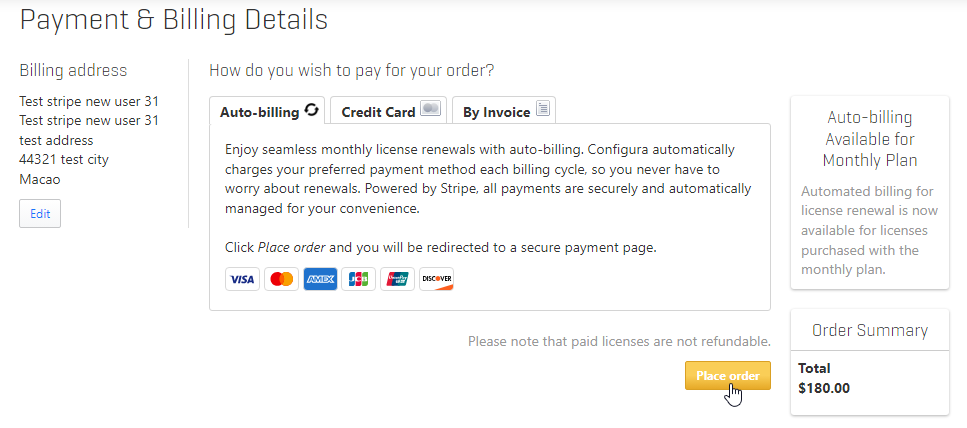Click the American Express logo
Screen dimensions: 967x428
point(320,279)
